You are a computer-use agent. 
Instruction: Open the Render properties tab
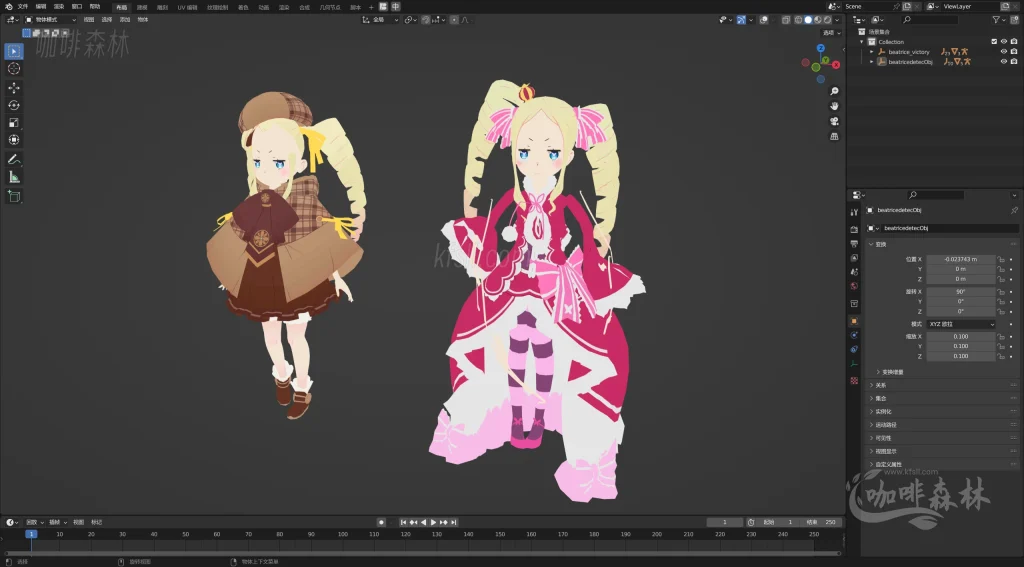point(854,229)
